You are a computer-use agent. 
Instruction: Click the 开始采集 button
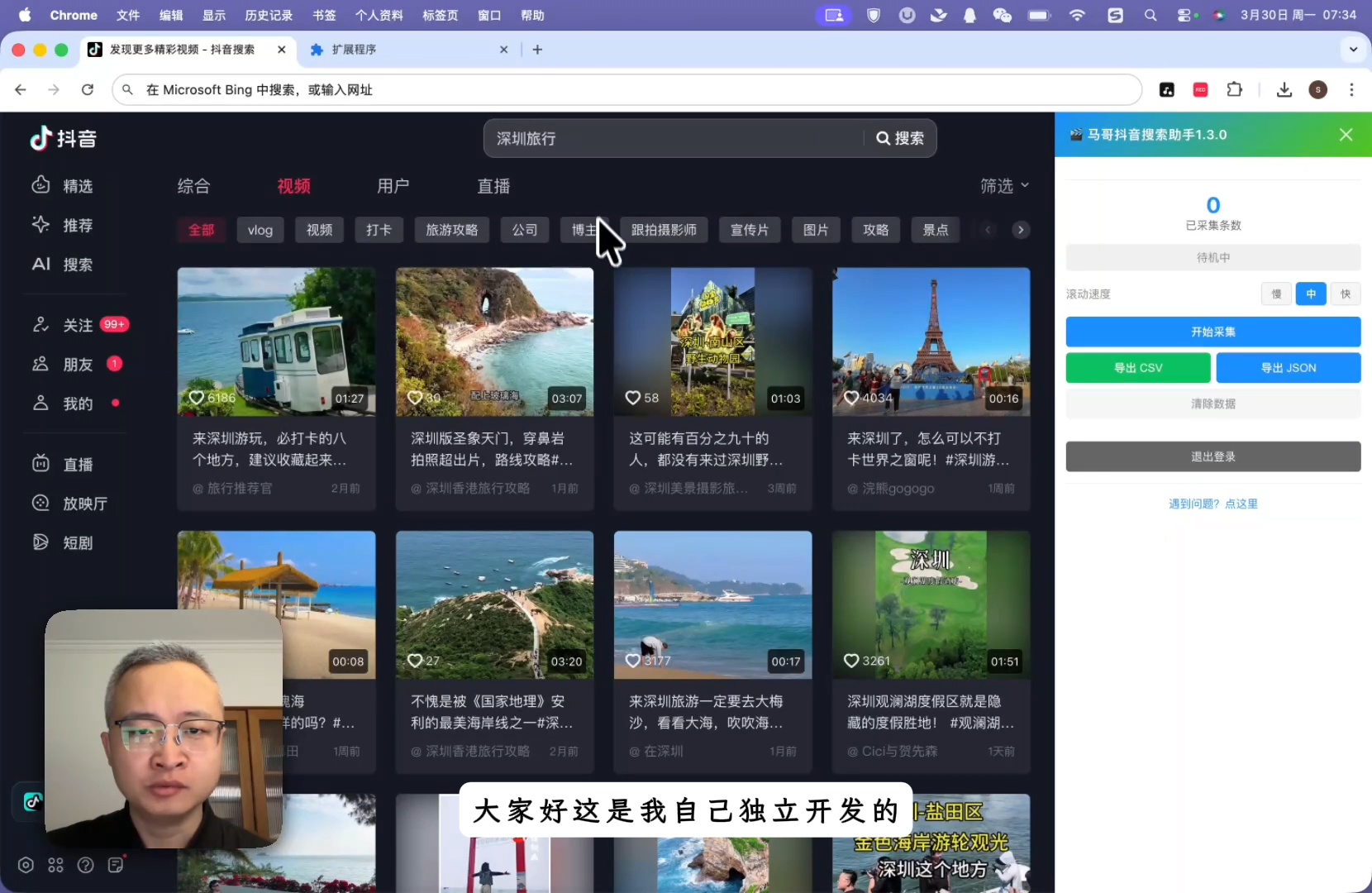click(x=1213, y=332)
